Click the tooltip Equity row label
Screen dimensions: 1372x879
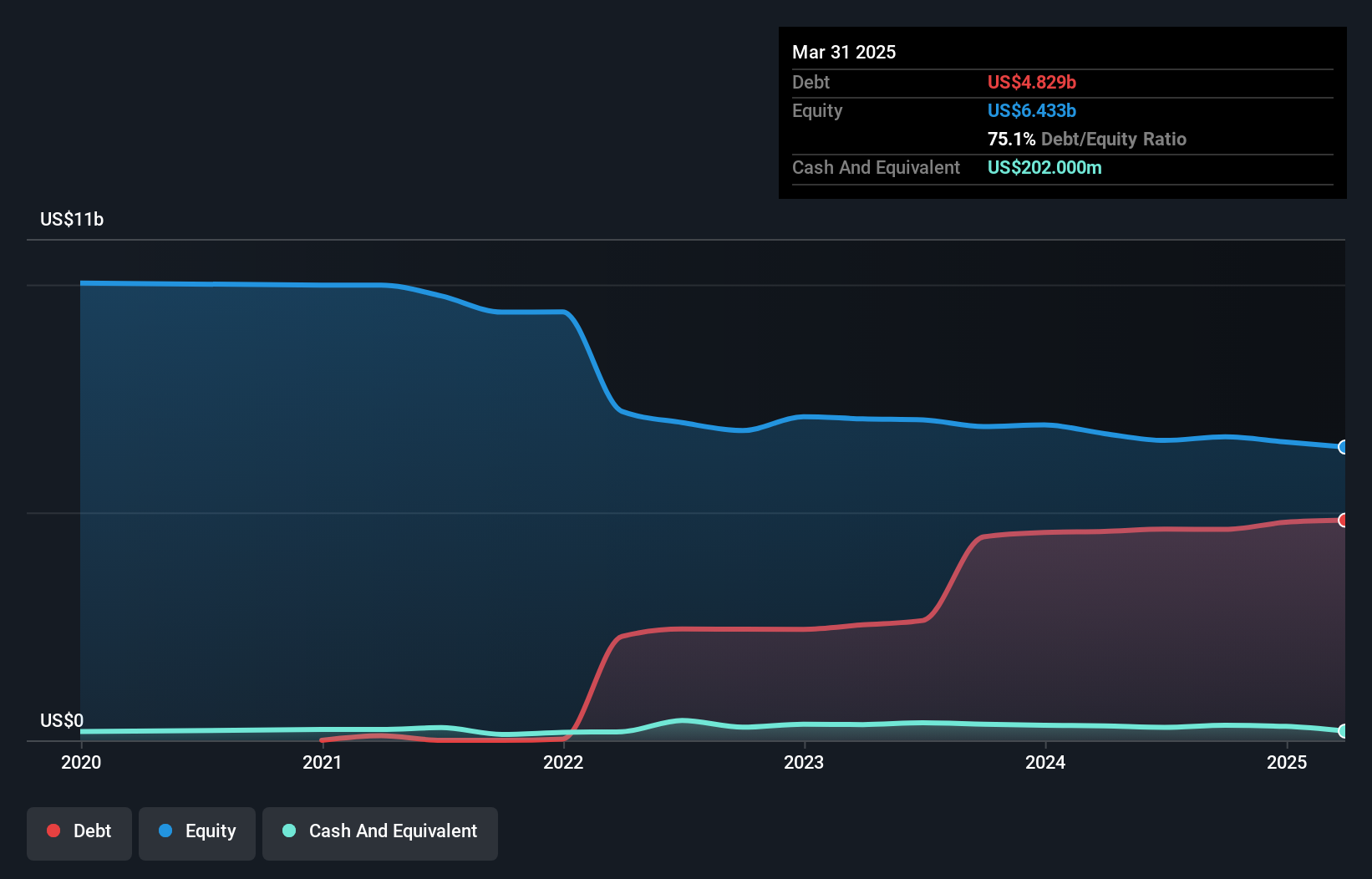pos(817,110)
